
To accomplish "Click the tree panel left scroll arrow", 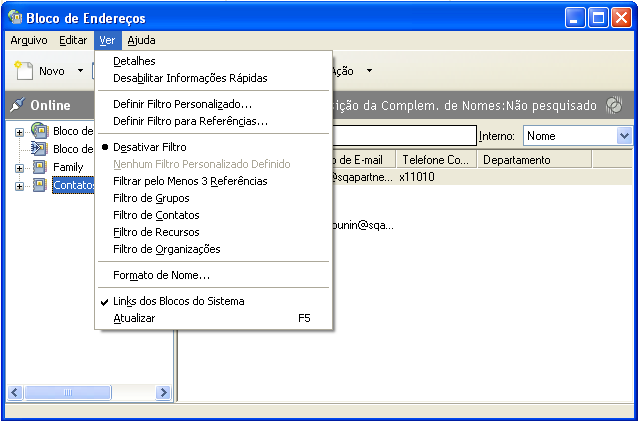I will pyautogui.click(x=15, y=393).
